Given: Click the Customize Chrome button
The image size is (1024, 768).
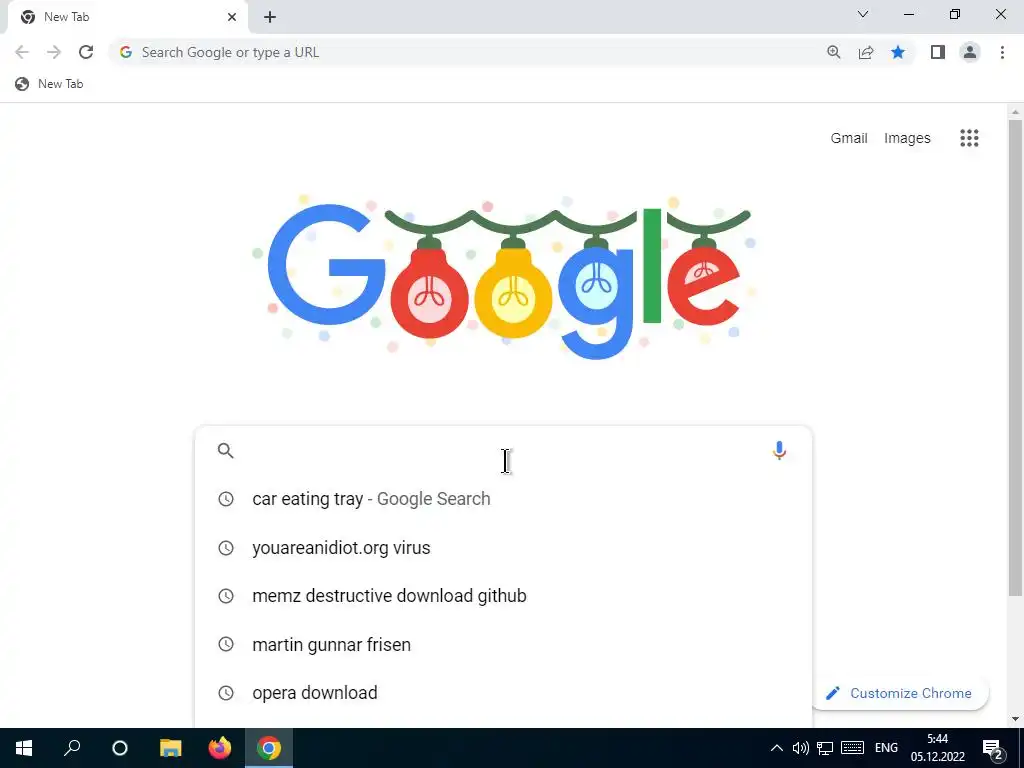Looking at the screenshot, I should pos(901,694).
